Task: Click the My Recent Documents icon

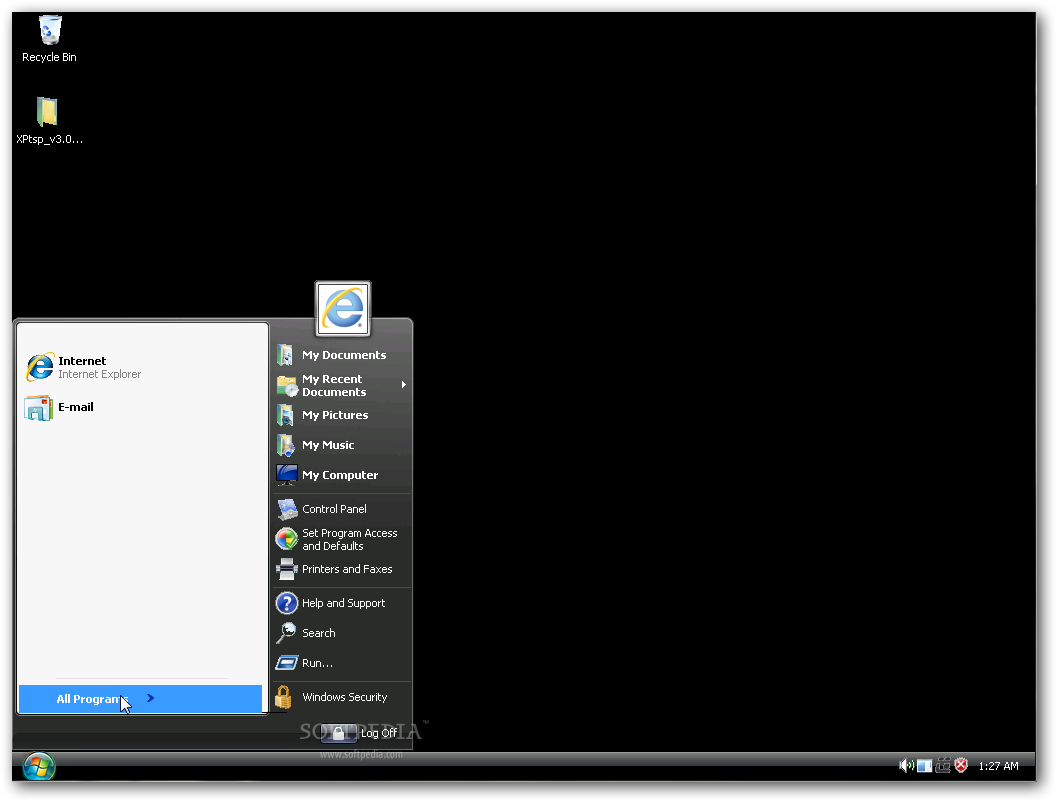Action: pos(287,385)
